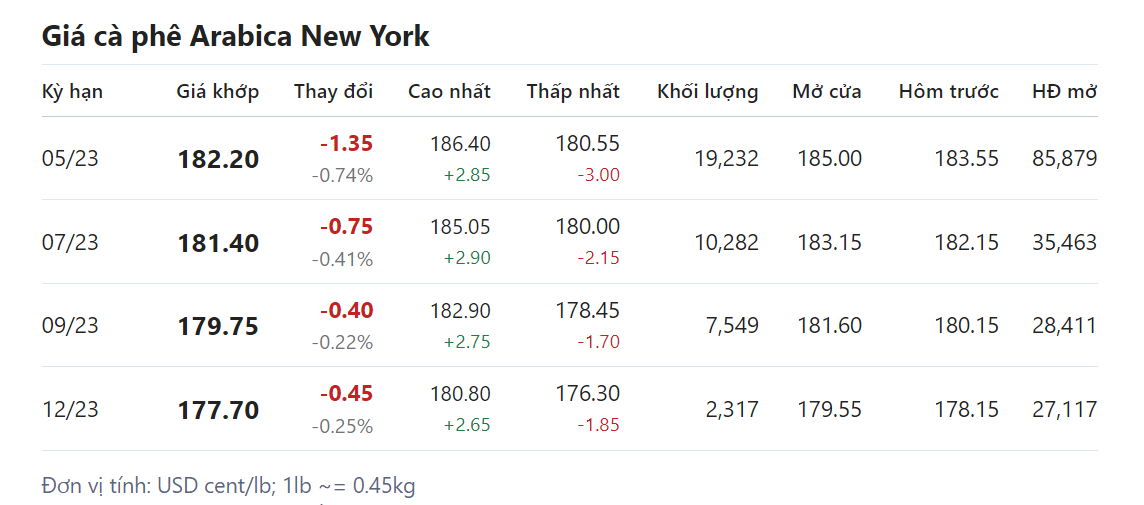
Task: Click the 'Khối lượng' column header
Action: [x=707, y=92]
